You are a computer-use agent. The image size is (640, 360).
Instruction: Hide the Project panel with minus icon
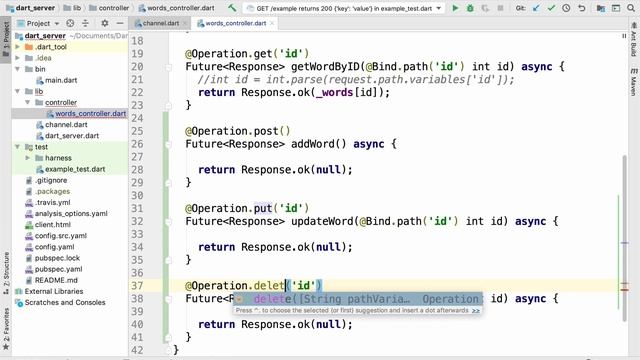coord(120,23)
